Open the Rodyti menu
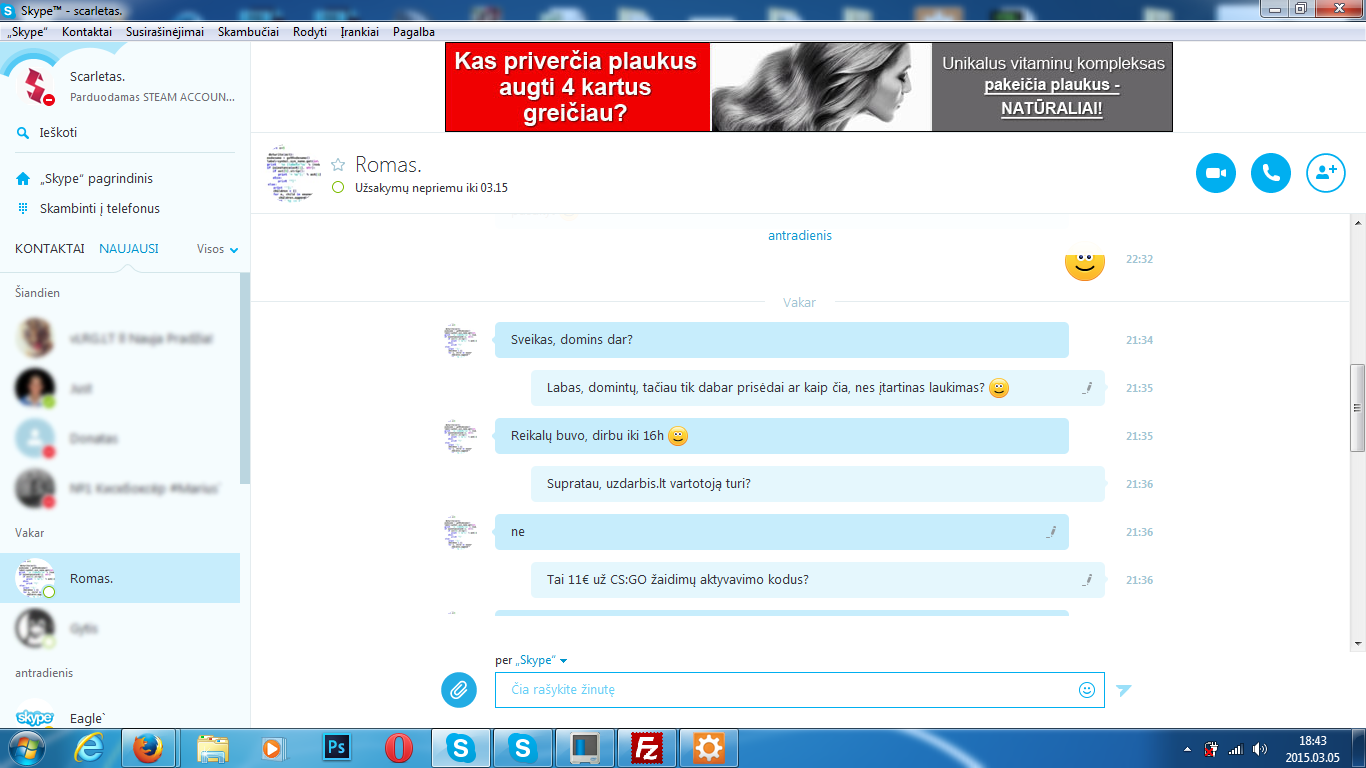 coord(310,32)
